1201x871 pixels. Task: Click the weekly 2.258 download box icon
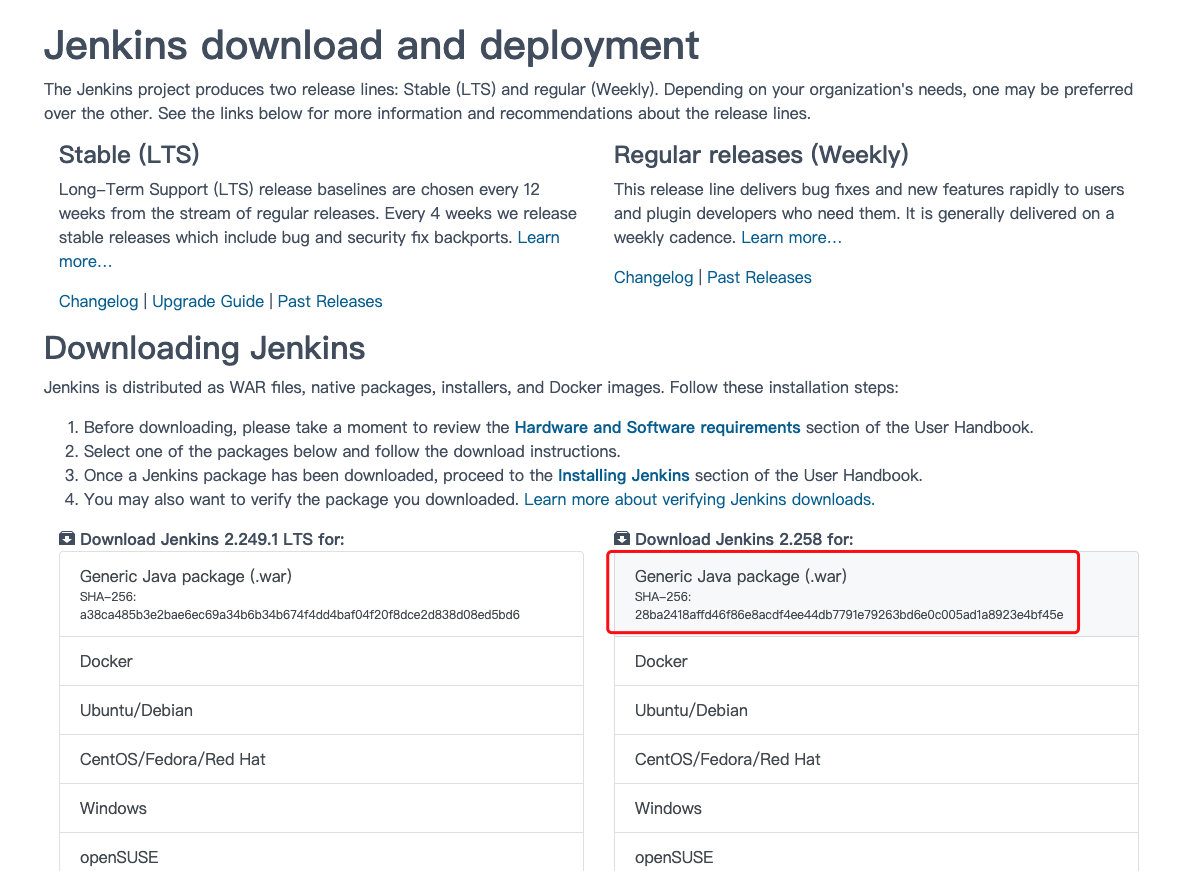(x=622, y=539)
